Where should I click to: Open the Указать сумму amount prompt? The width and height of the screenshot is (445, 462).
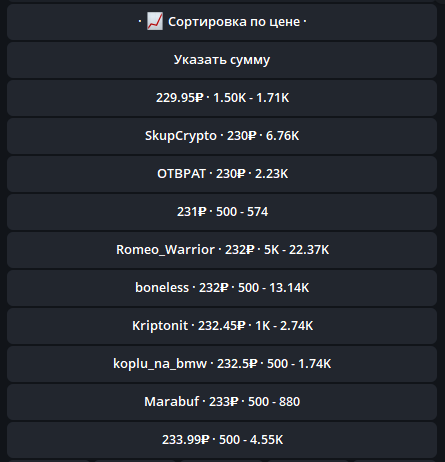[222, 60]
